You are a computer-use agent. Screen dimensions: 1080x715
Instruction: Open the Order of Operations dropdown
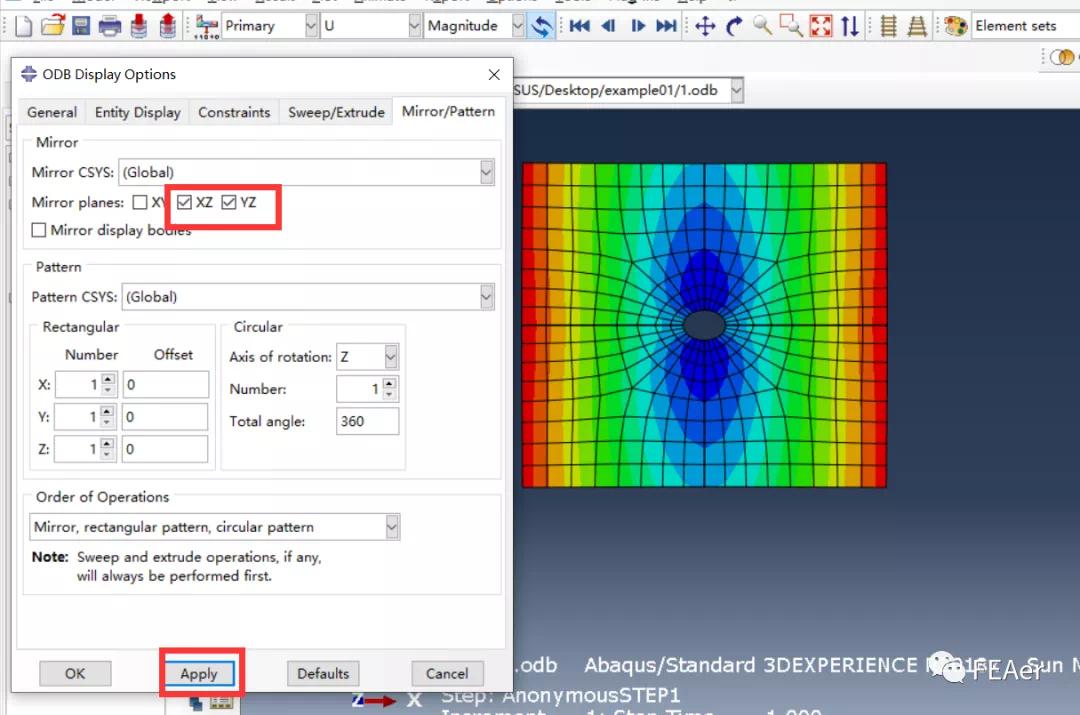pyautogui.click(x=391, y=527)
